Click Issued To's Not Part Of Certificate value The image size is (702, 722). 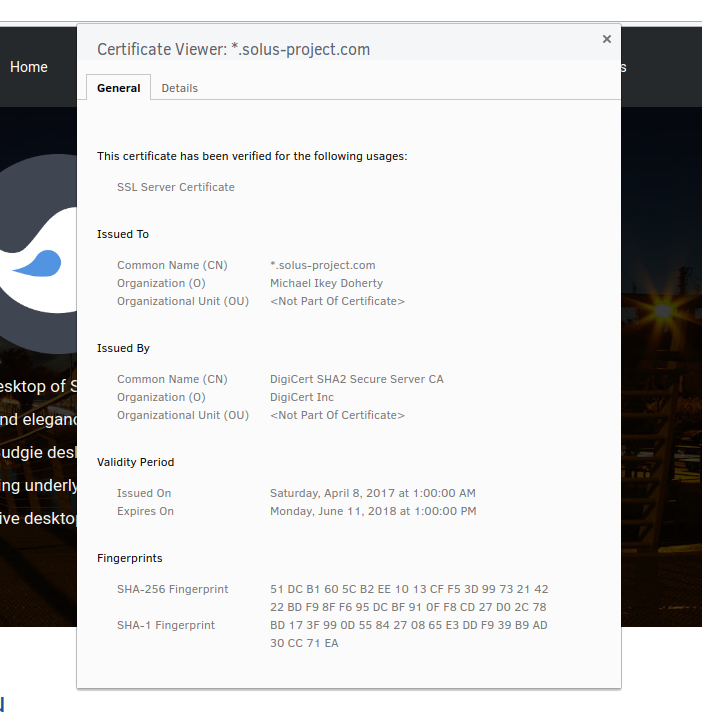click(337, 301)
